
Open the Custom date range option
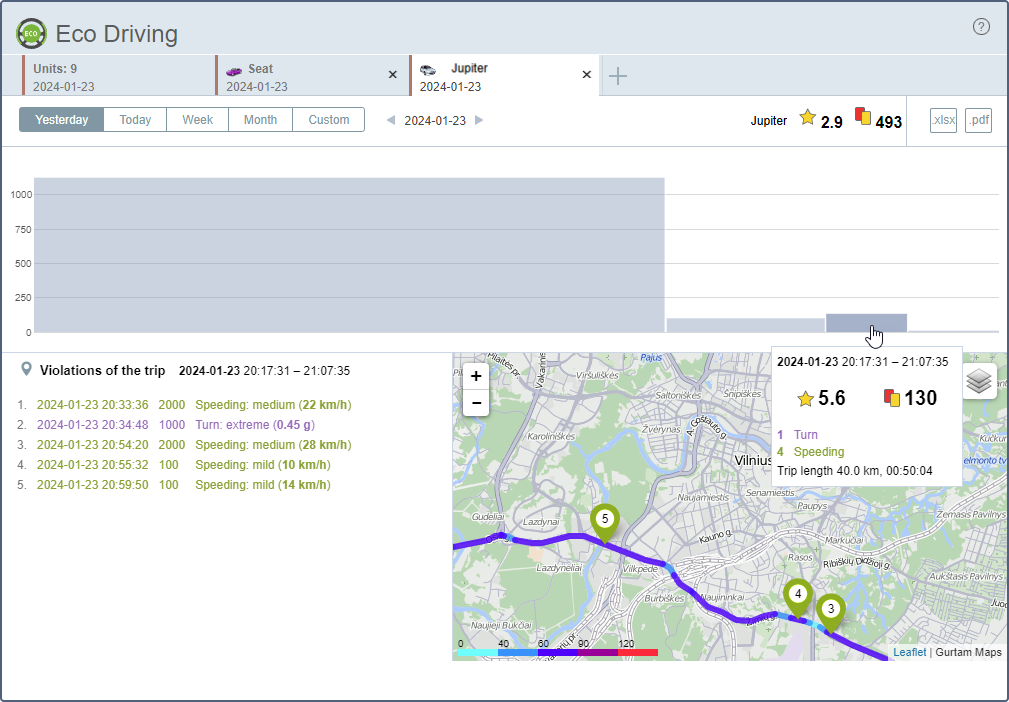click(328, 120)
